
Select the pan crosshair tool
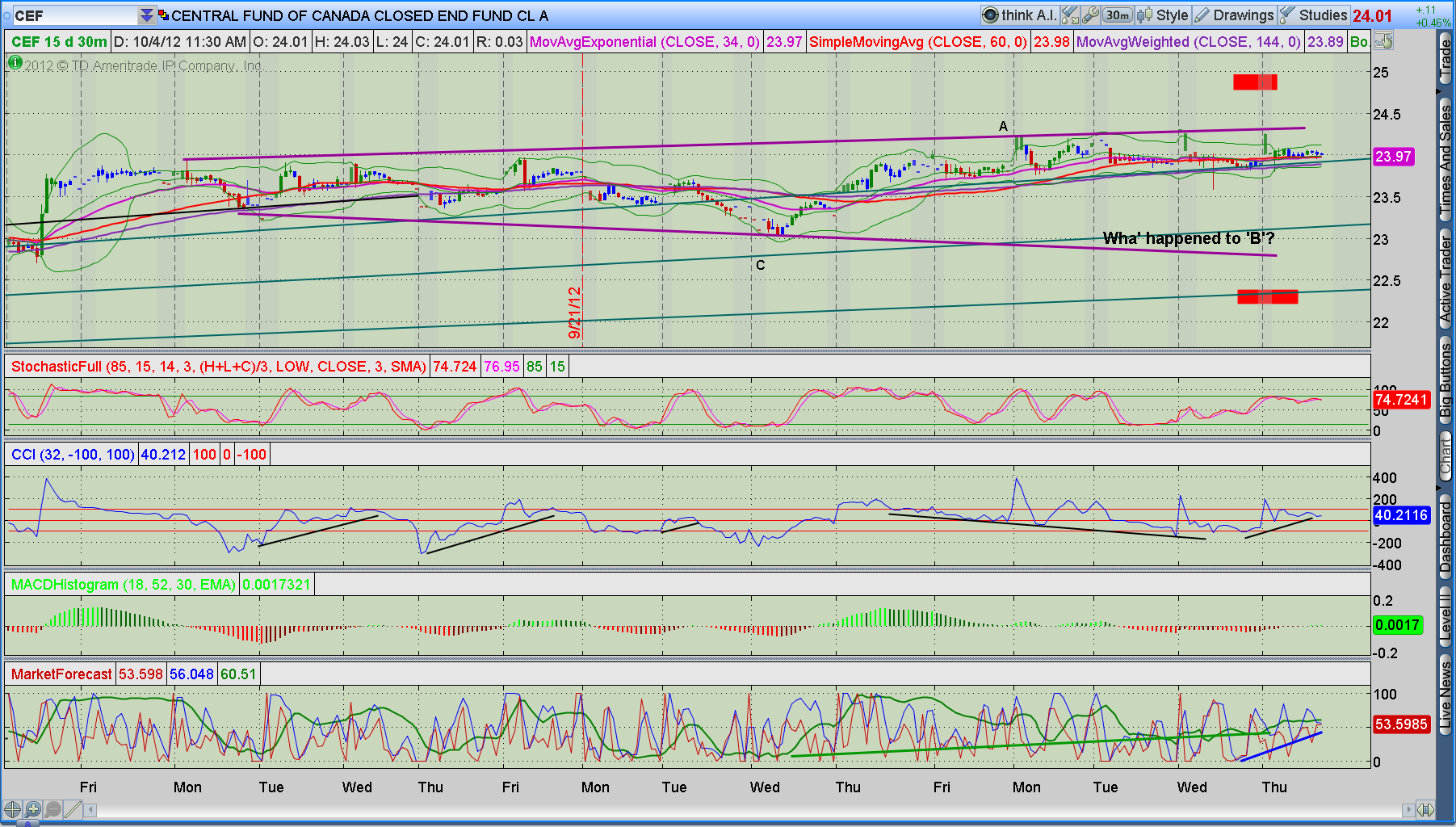coord(12,808)
